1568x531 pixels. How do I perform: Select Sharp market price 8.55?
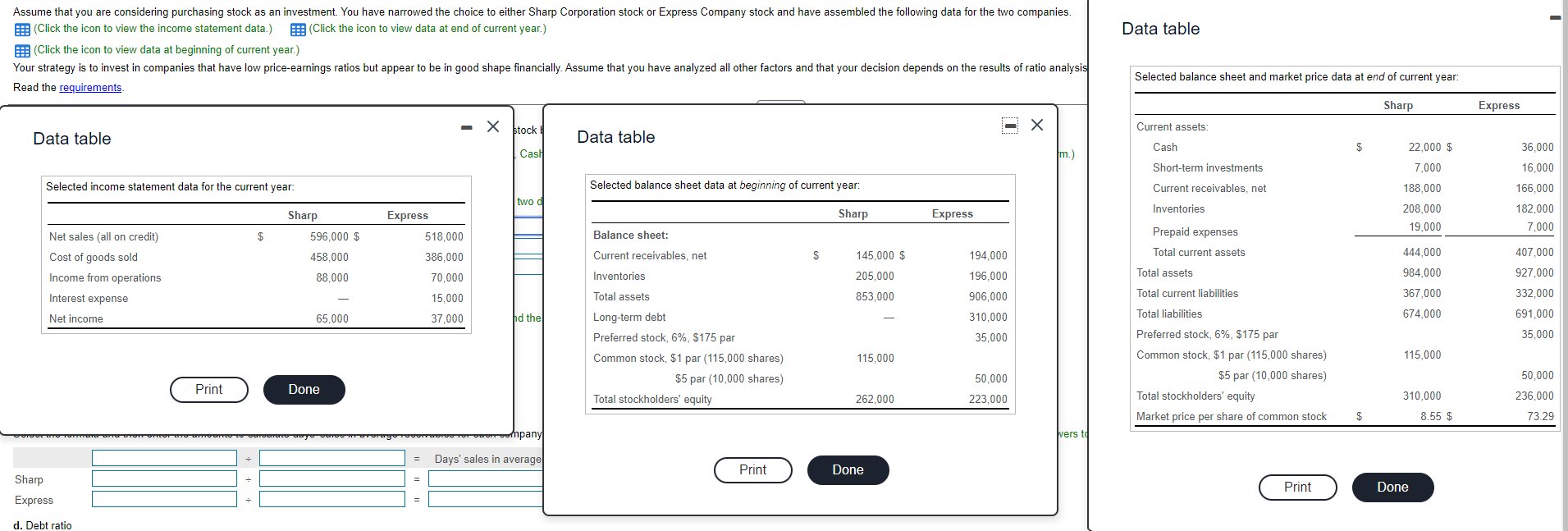1431,417
